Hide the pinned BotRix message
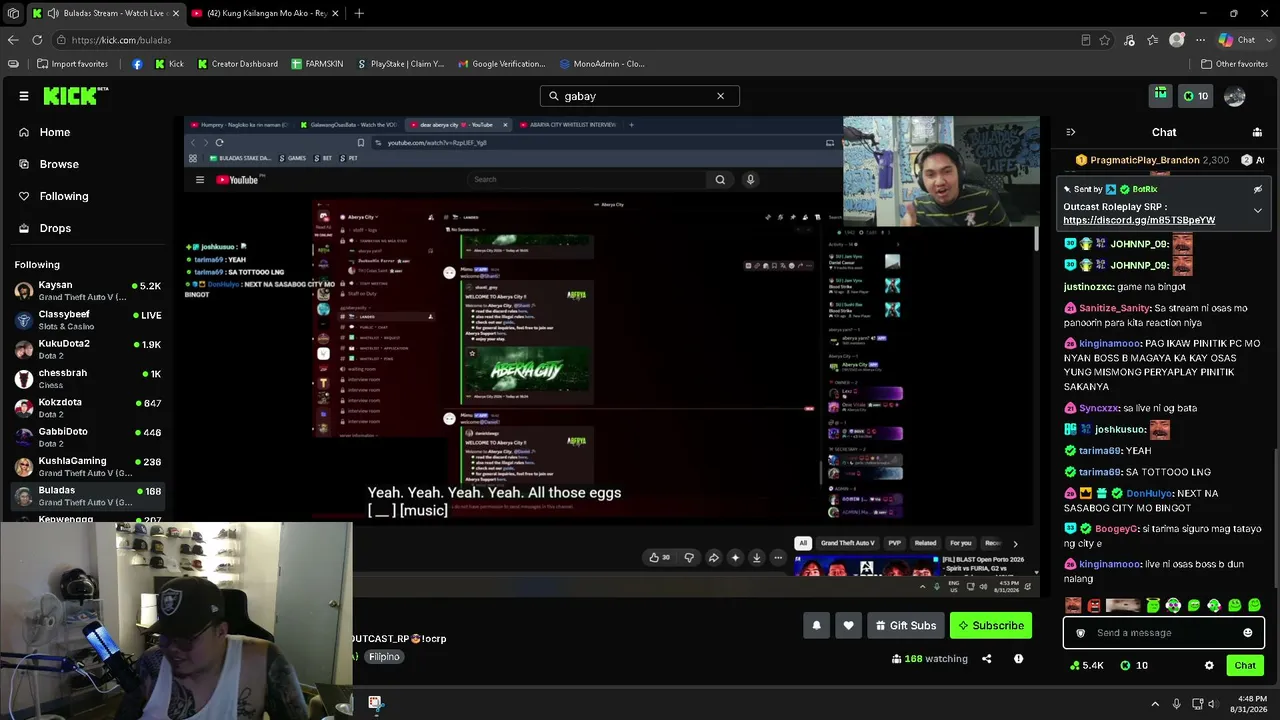Image resolution: width=1280 pixels, height=720 pixels. (1258, 189)
